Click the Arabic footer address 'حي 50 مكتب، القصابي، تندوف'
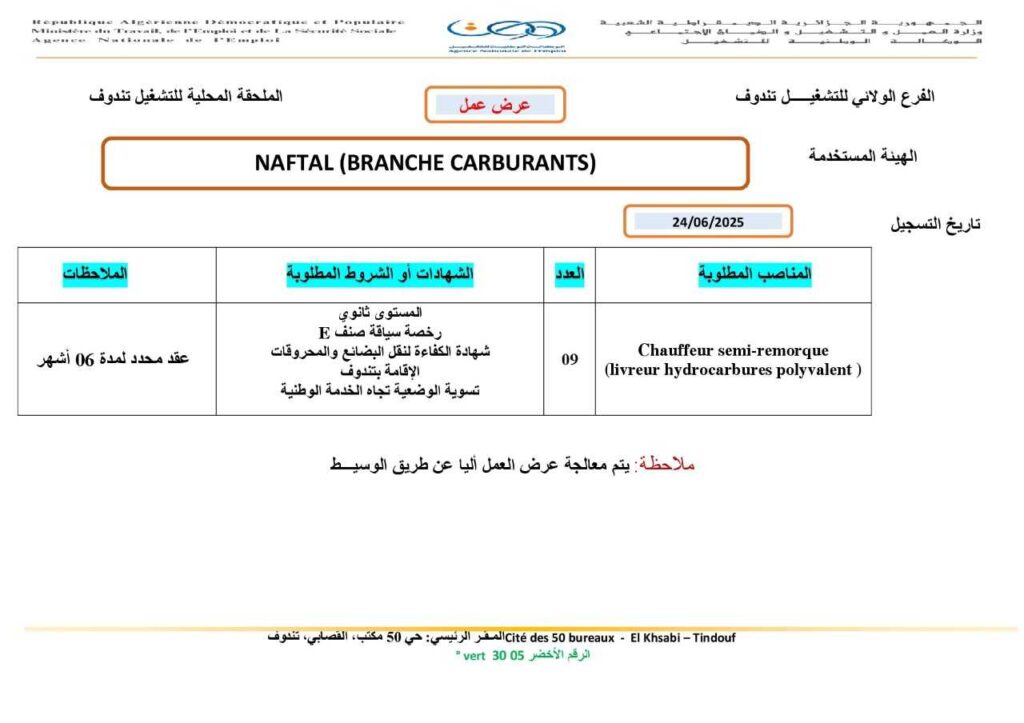 346,637
